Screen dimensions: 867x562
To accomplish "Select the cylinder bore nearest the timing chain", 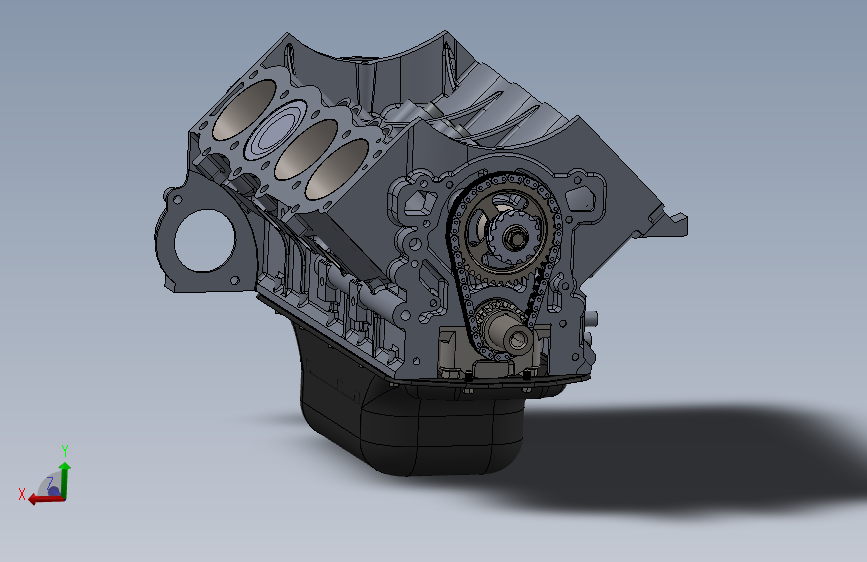I will [337, 169].
